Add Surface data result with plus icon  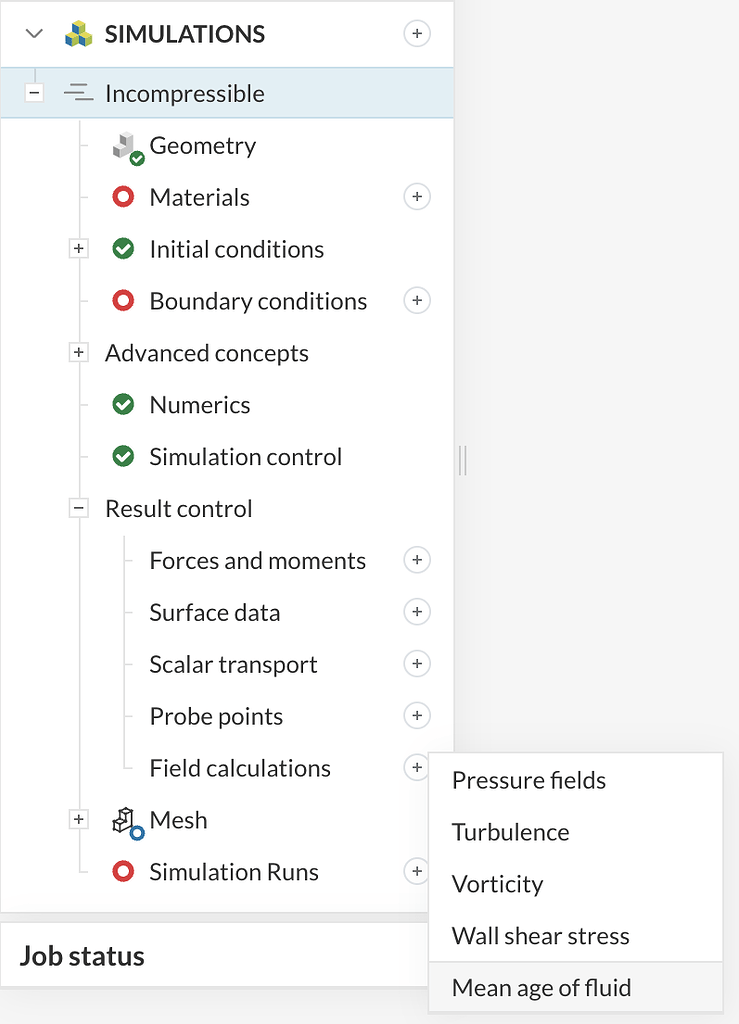point(417,612)
